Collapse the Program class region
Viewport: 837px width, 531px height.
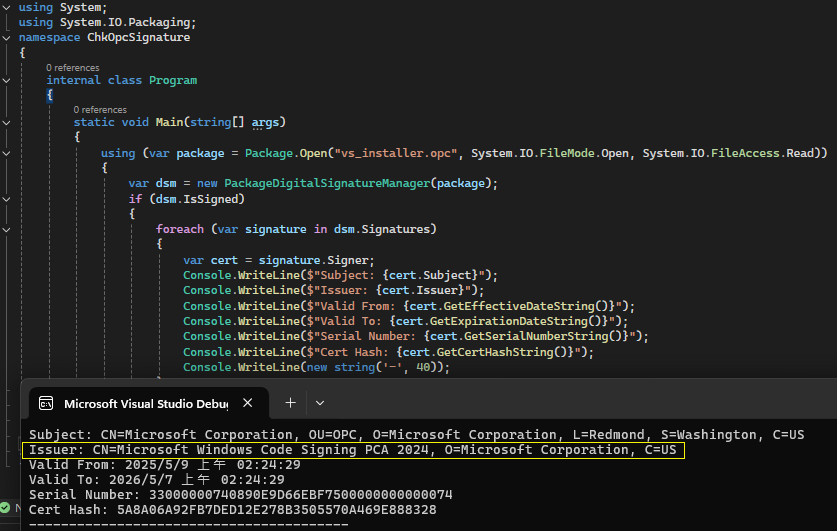(7, 80)
